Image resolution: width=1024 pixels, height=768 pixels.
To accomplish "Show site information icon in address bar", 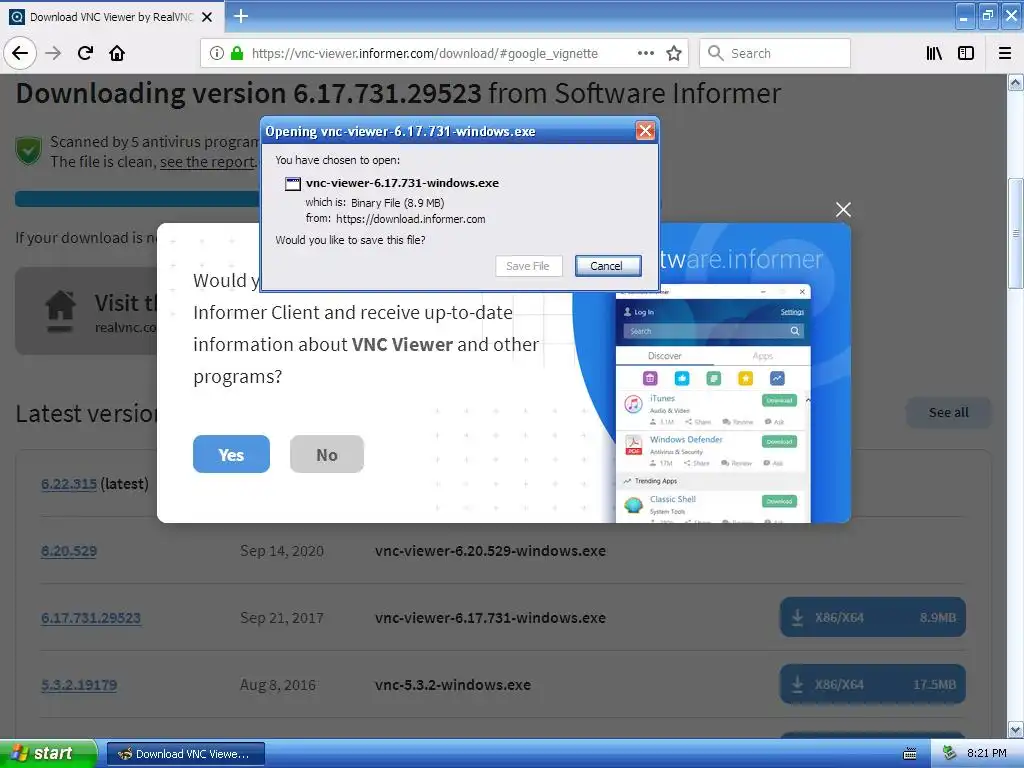I will pyautogui.click(x=217, y=53).
